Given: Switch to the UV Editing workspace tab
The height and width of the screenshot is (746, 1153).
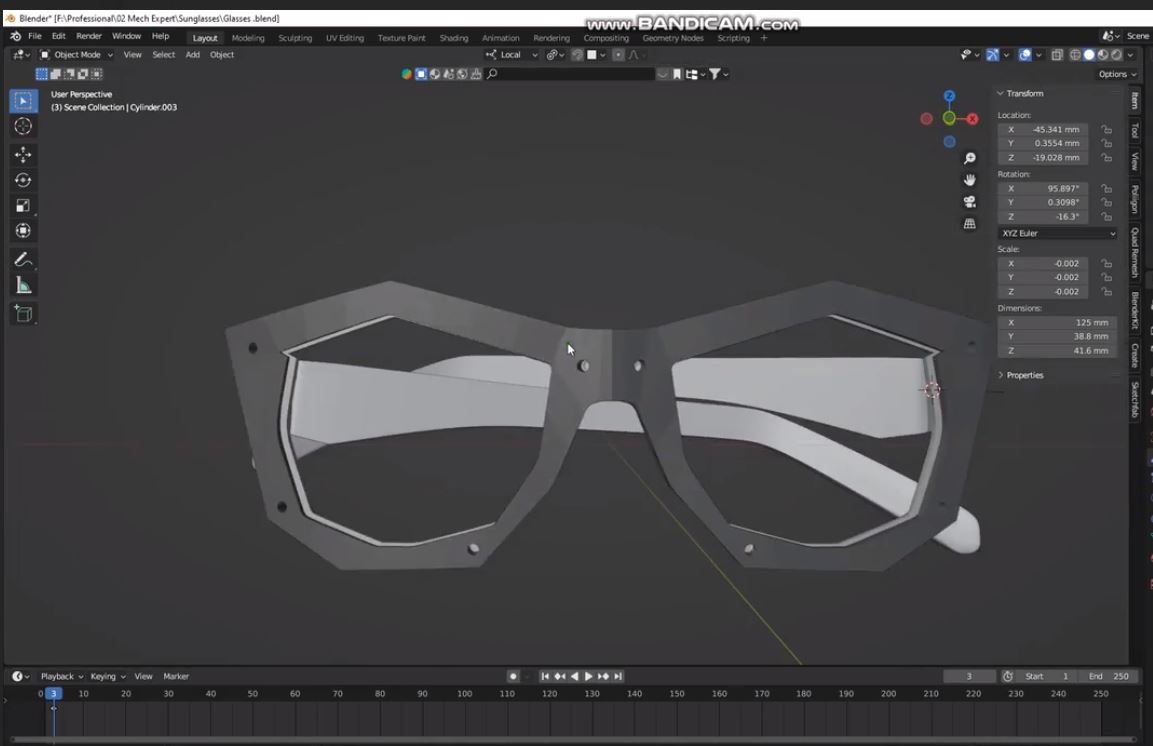Looking at the screenshot, I should click(345, 38).
